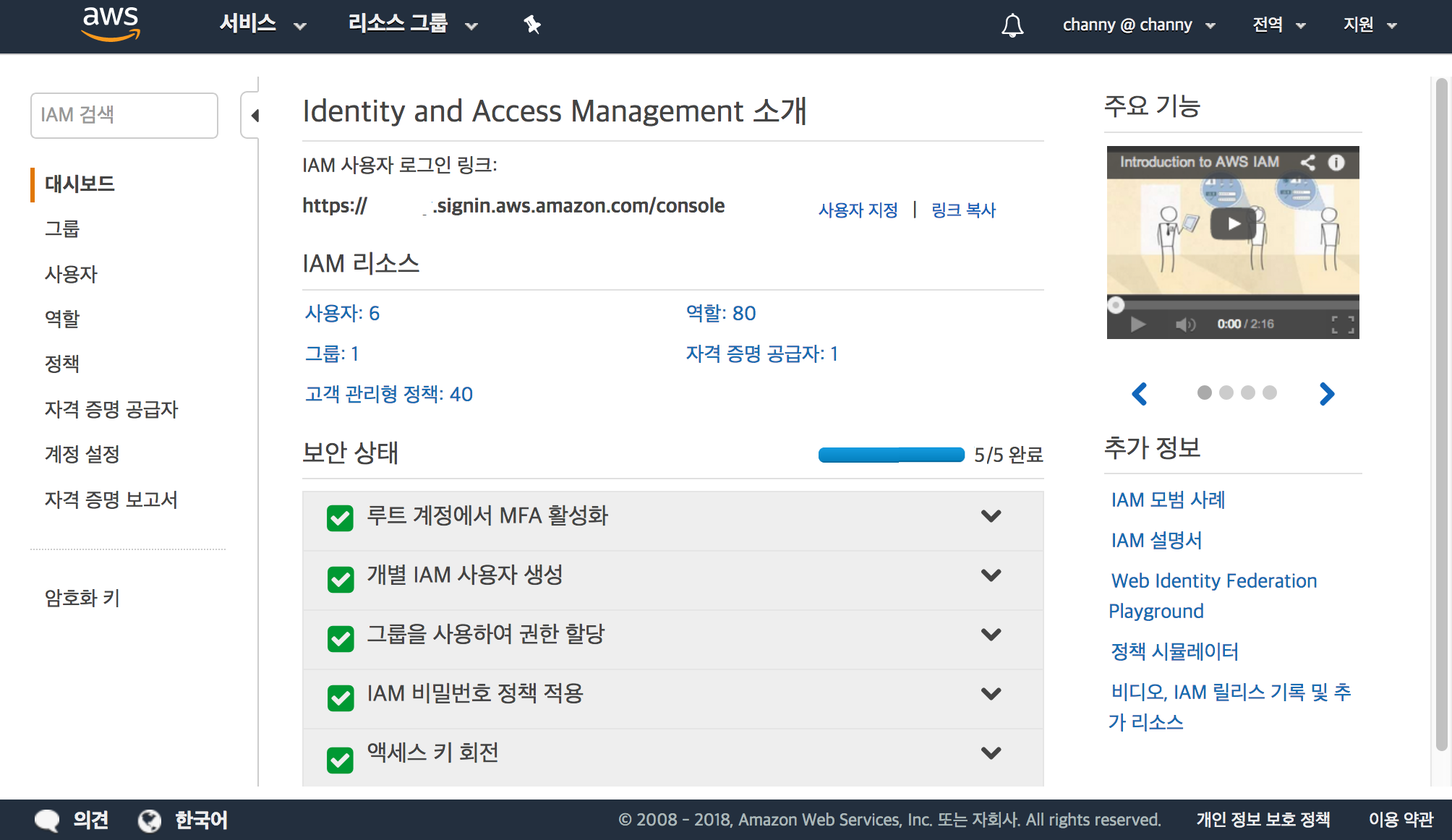Click the AWS logo home icon

(111, 23)
